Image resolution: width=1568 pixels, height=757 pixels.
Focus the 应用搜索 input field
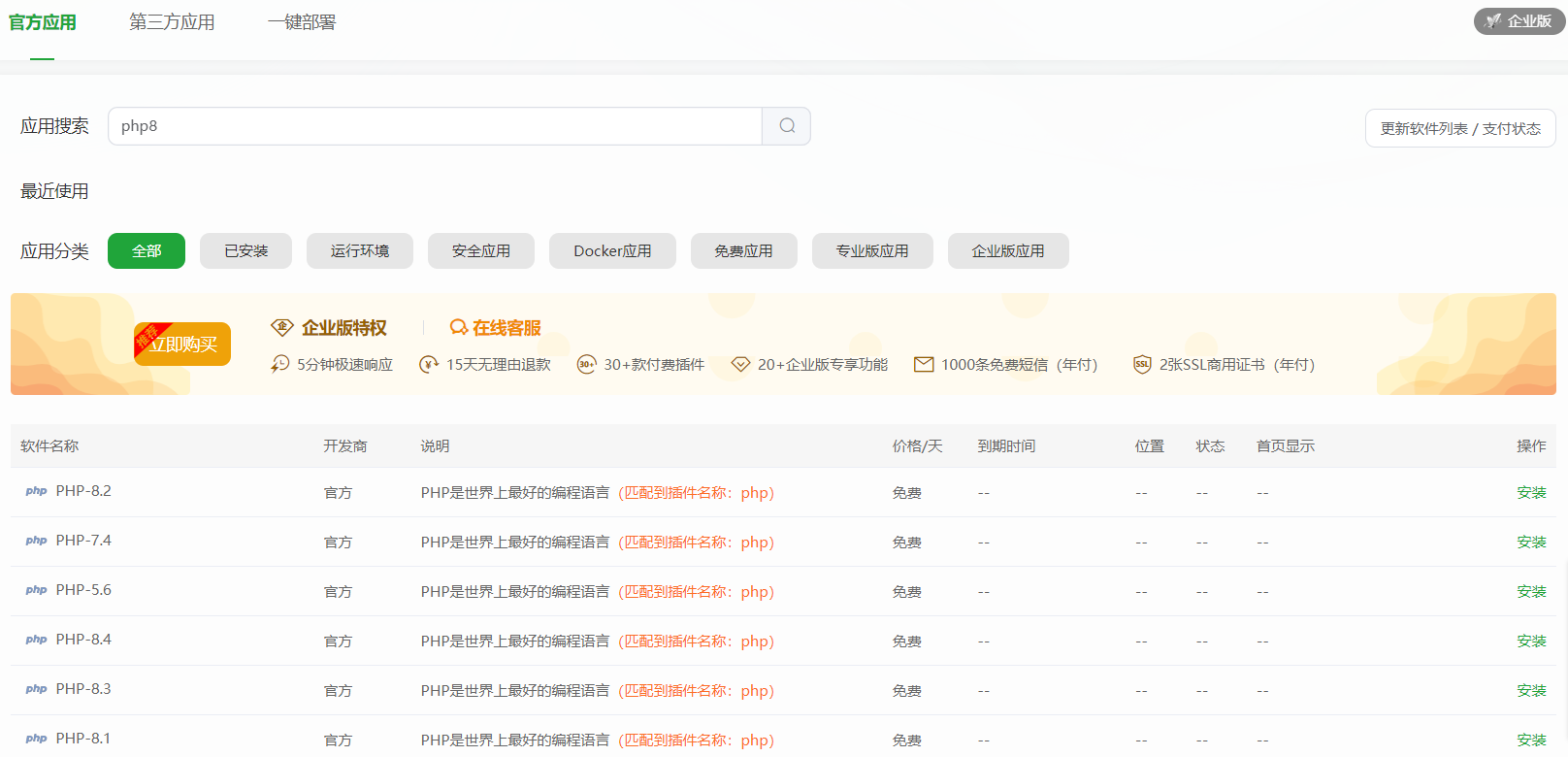click(x=435, y=126)
